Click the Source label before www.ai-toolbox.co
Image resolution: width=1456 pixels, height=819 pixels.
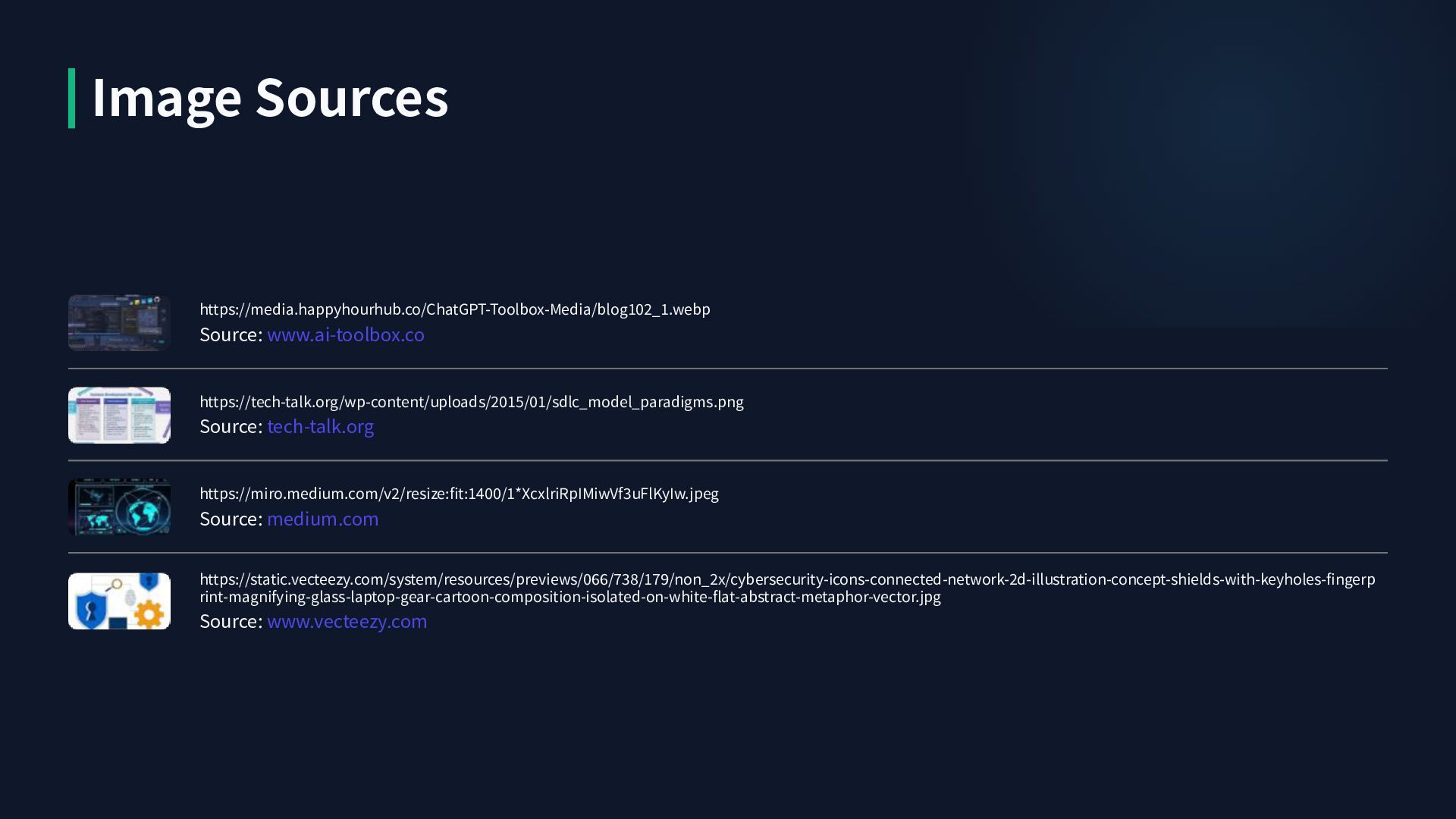(x=231, y=334)
